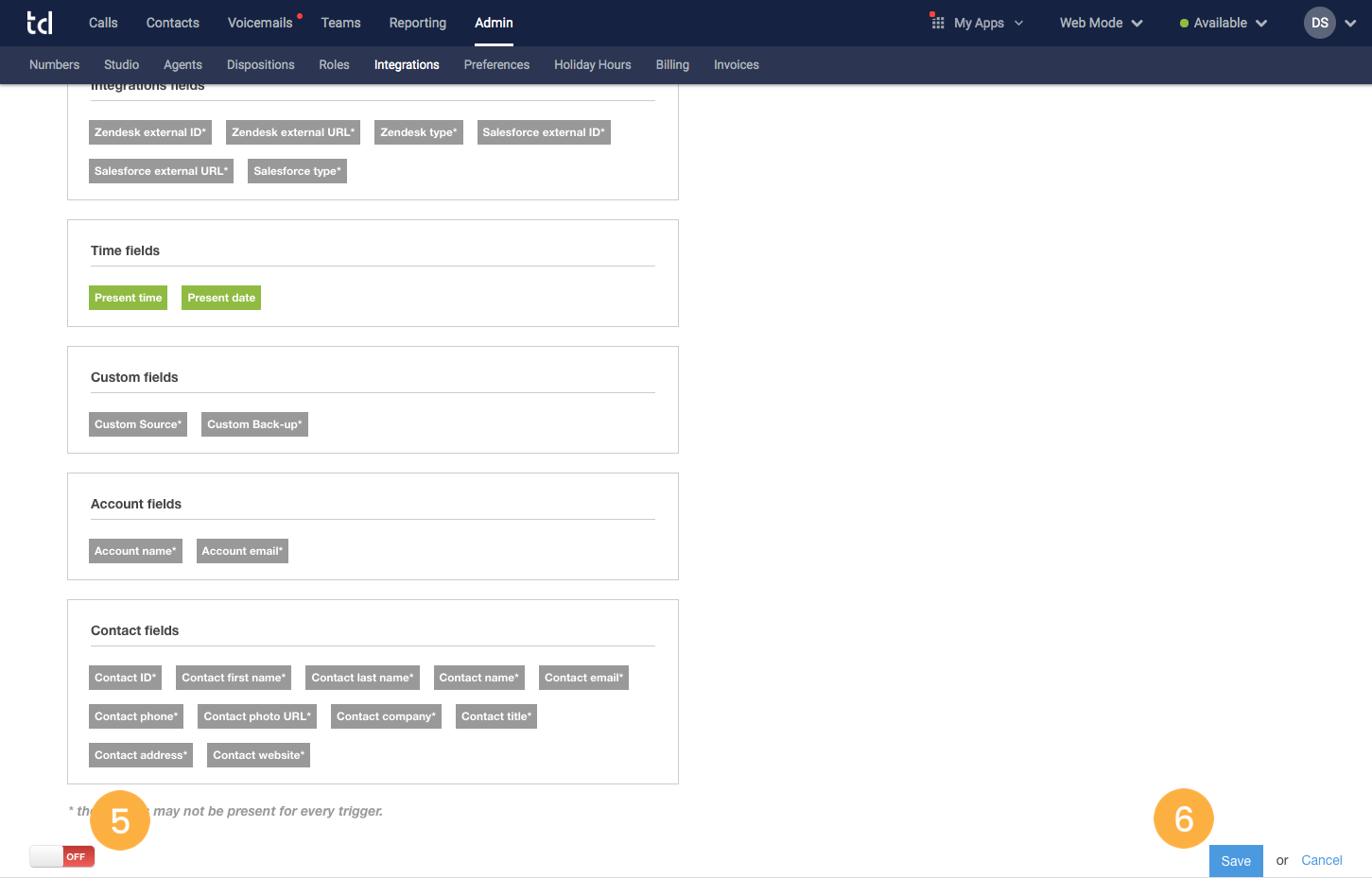Expand the My Apps dropdown chevron

point(1018,23)
